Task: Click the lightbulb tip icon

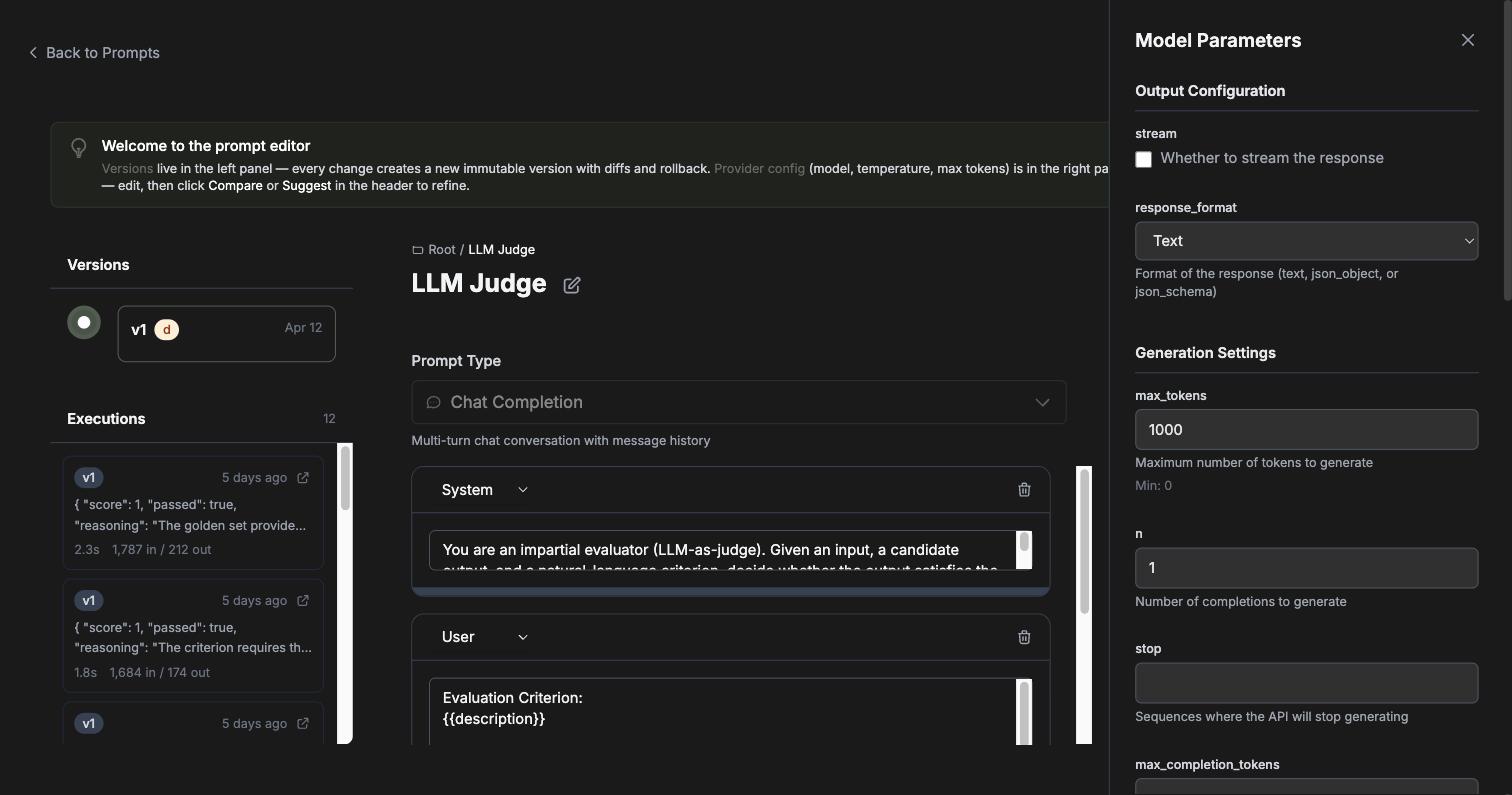Action: [78, 147]
